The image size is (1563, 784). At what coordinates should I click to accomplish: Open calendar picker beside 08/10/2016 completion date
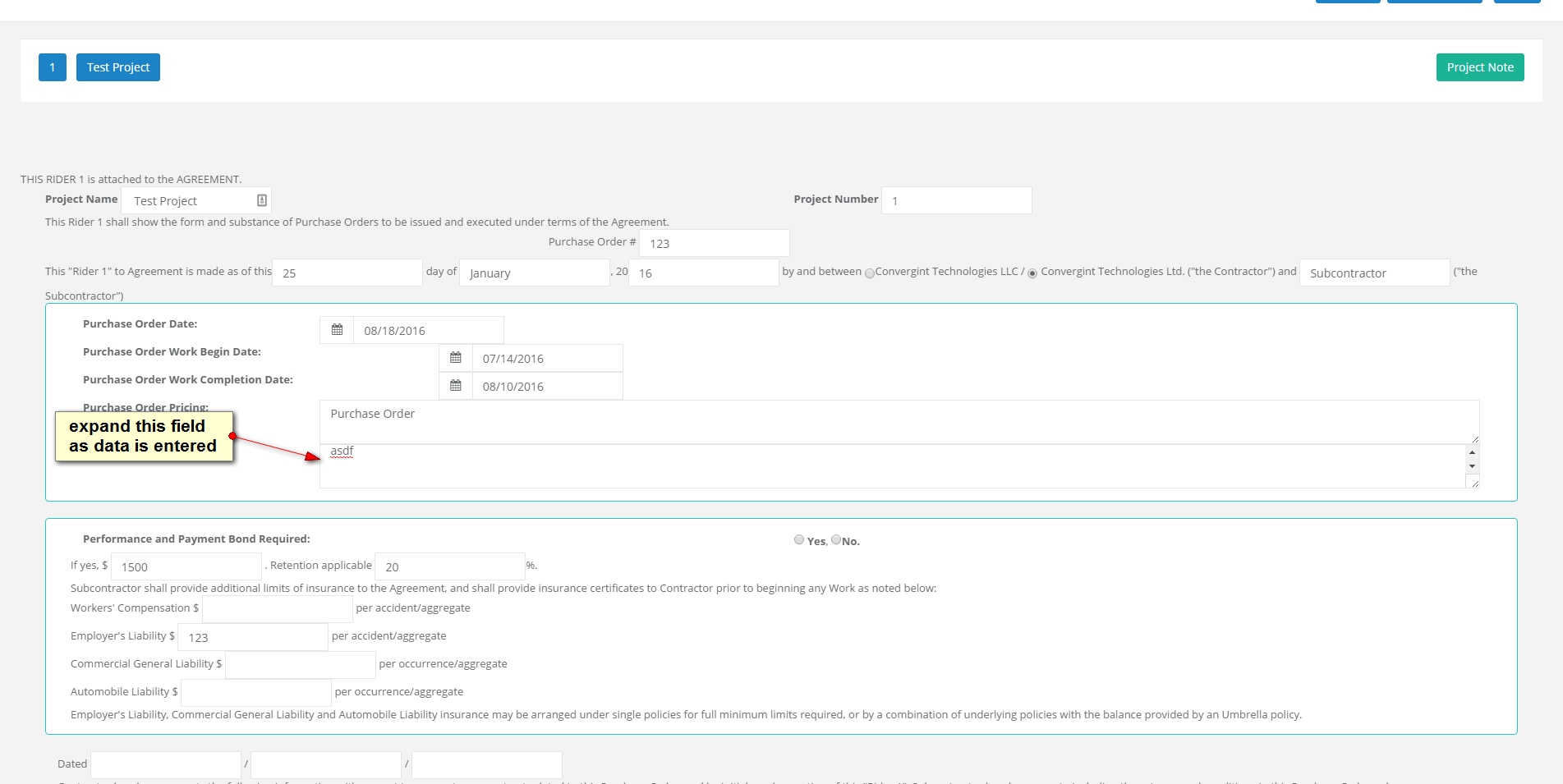click(456, 386)
